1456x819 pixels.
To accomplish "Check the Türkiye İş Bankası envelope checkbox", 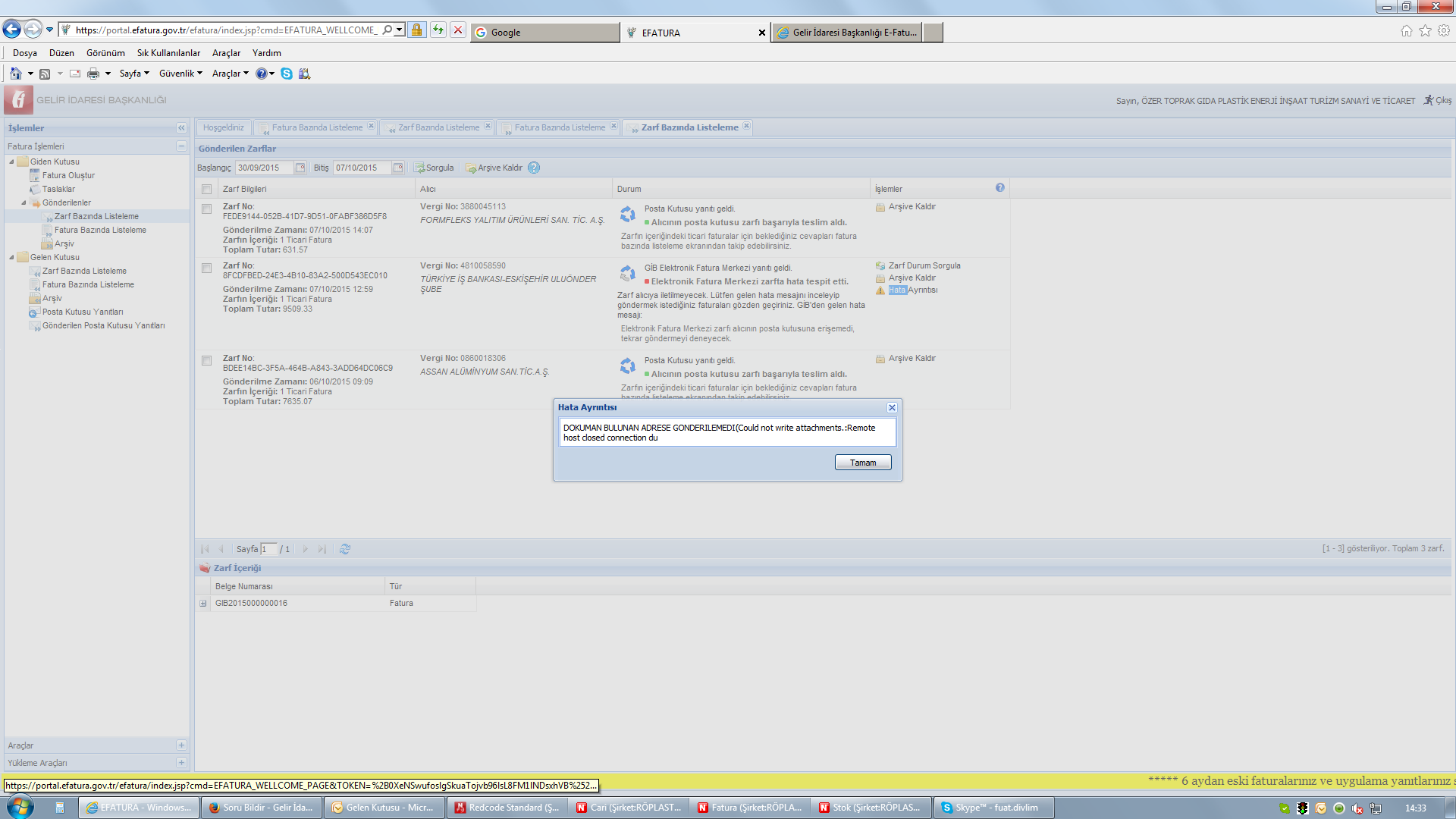I will click(206, 268).
